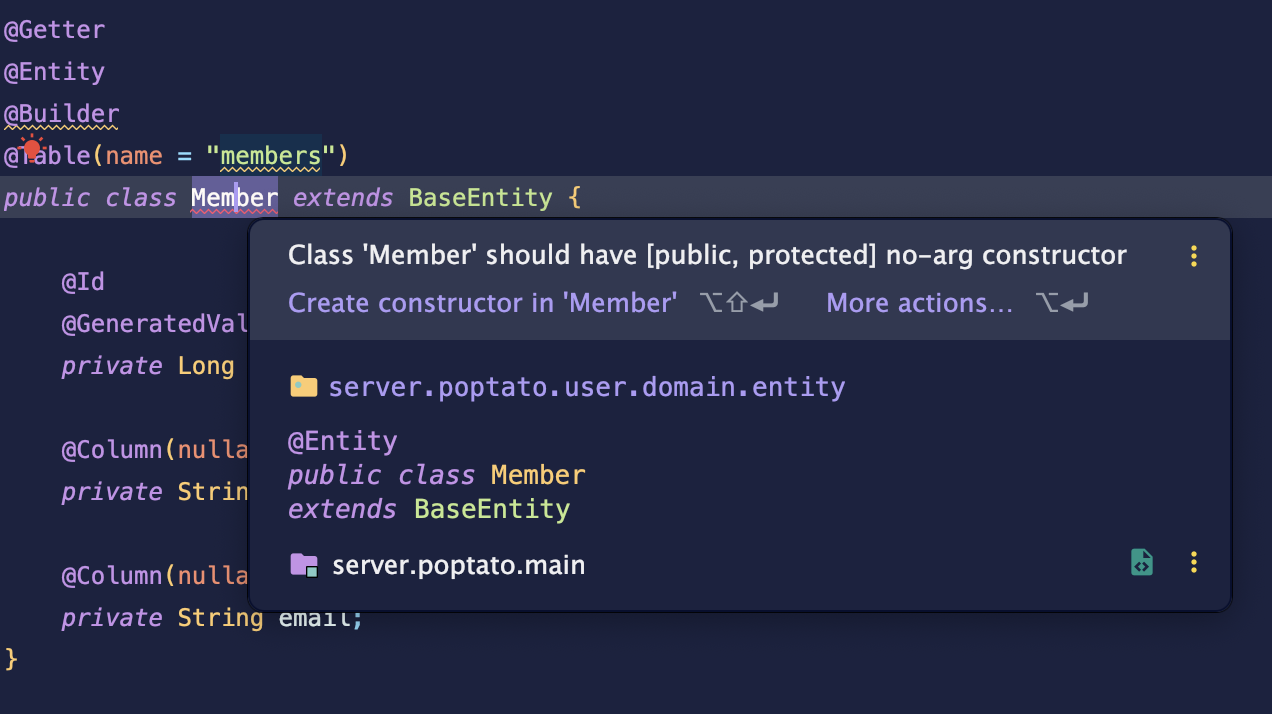Click BaseEntity in the class declaration line

[x=480, y=198]
